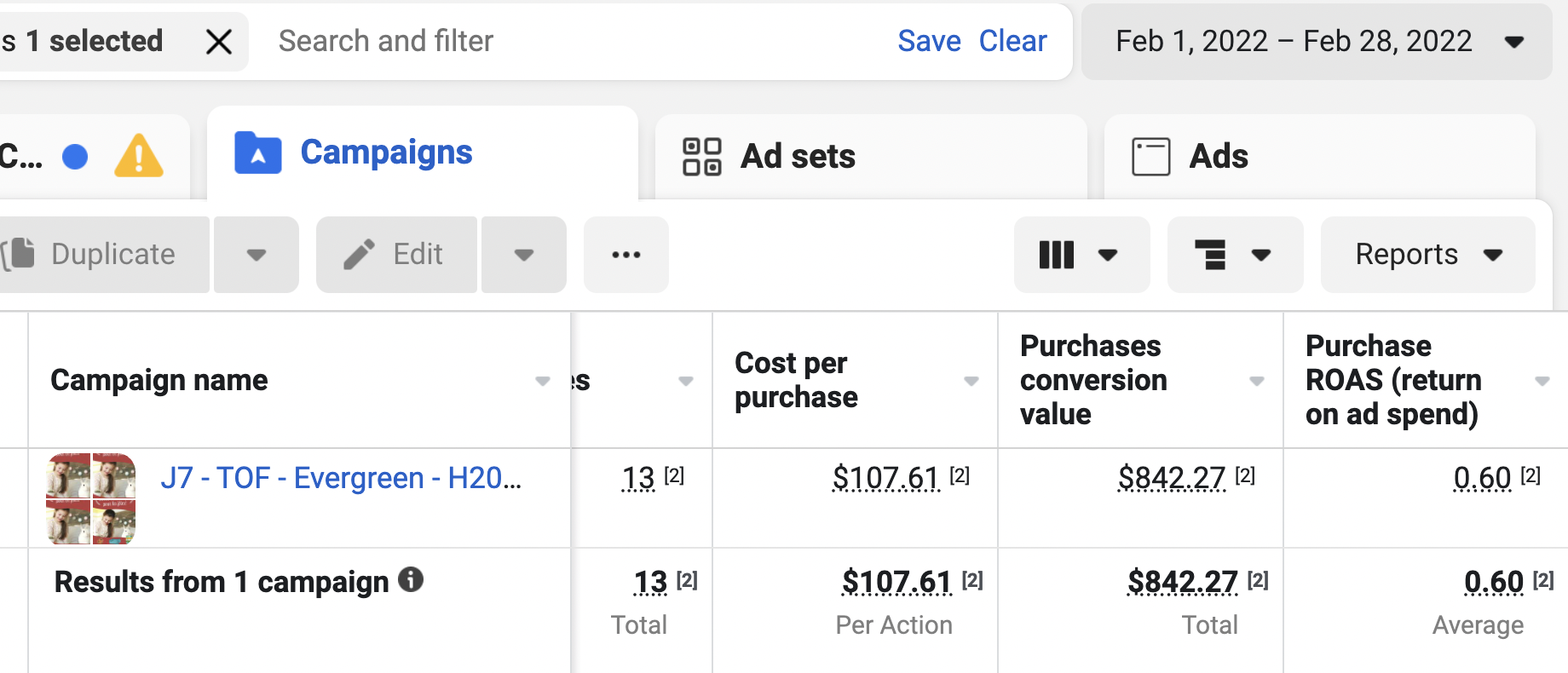Open the Feb 2022 date range dropdown
1568x673 pixels.
pos(1317,41)
